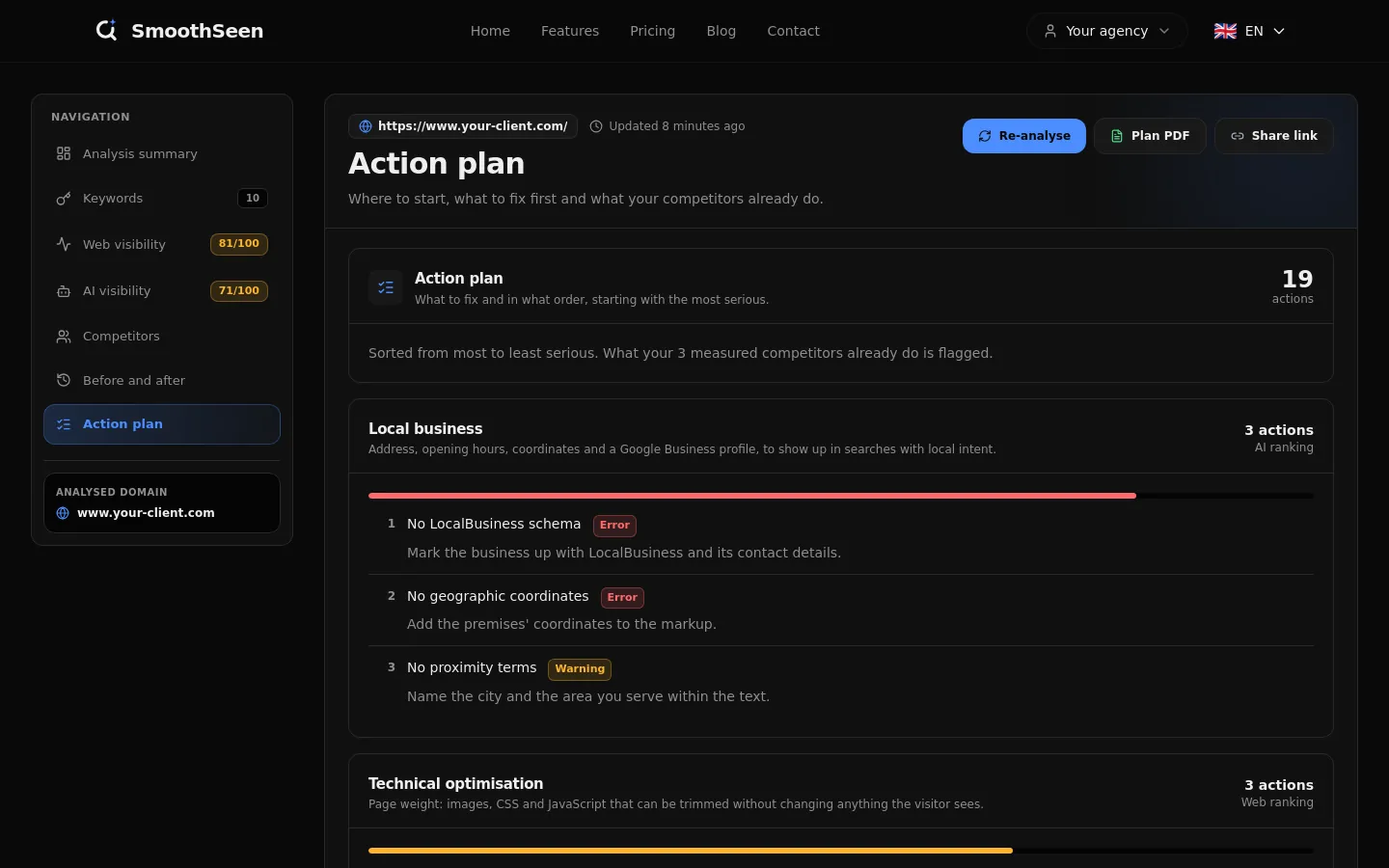Open the https://www.your-client.com/ link
Viewport: 1389px width, 868px height.
tap(463, 126)
